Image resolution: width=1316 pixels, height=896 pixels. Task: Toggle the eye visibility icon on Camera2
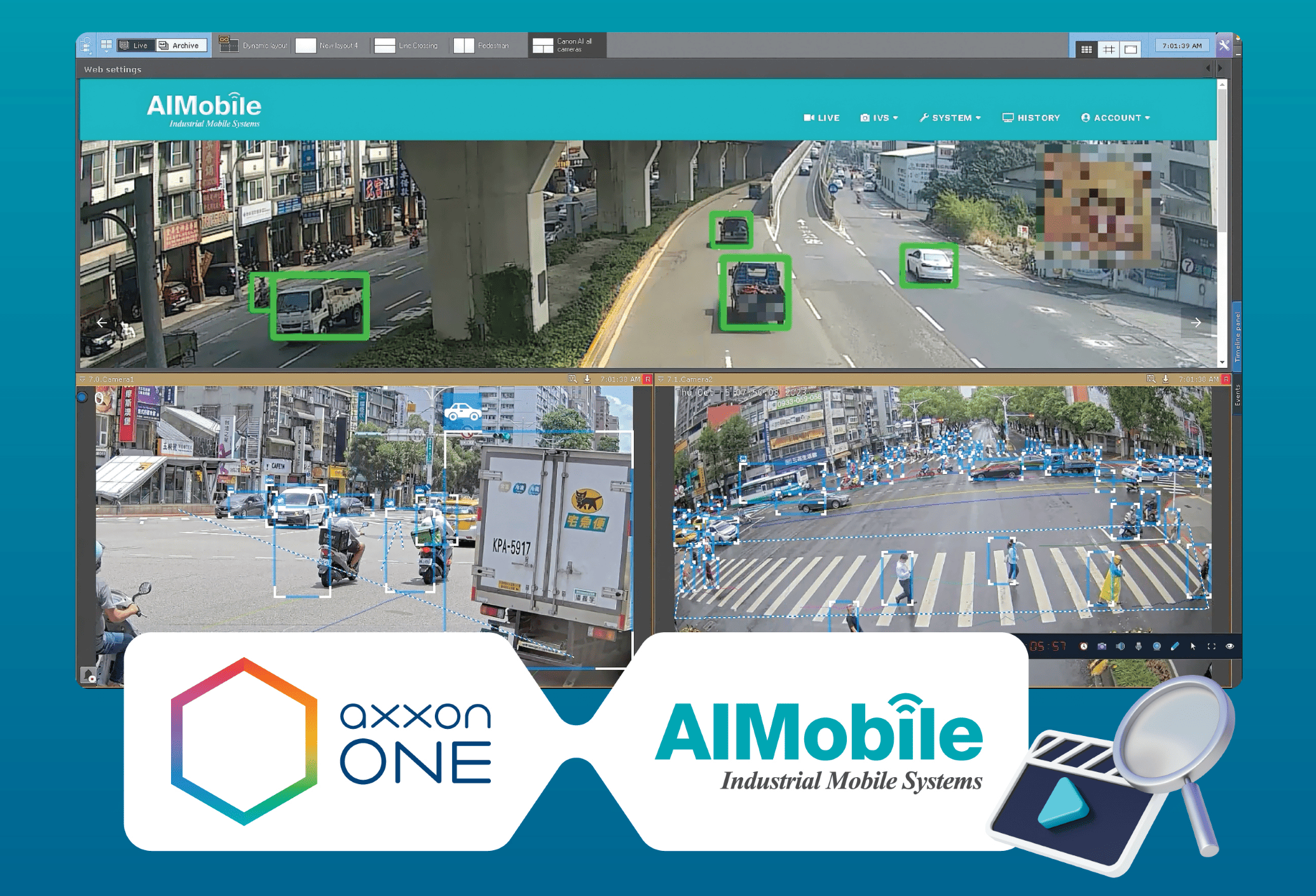(1230, 646)
